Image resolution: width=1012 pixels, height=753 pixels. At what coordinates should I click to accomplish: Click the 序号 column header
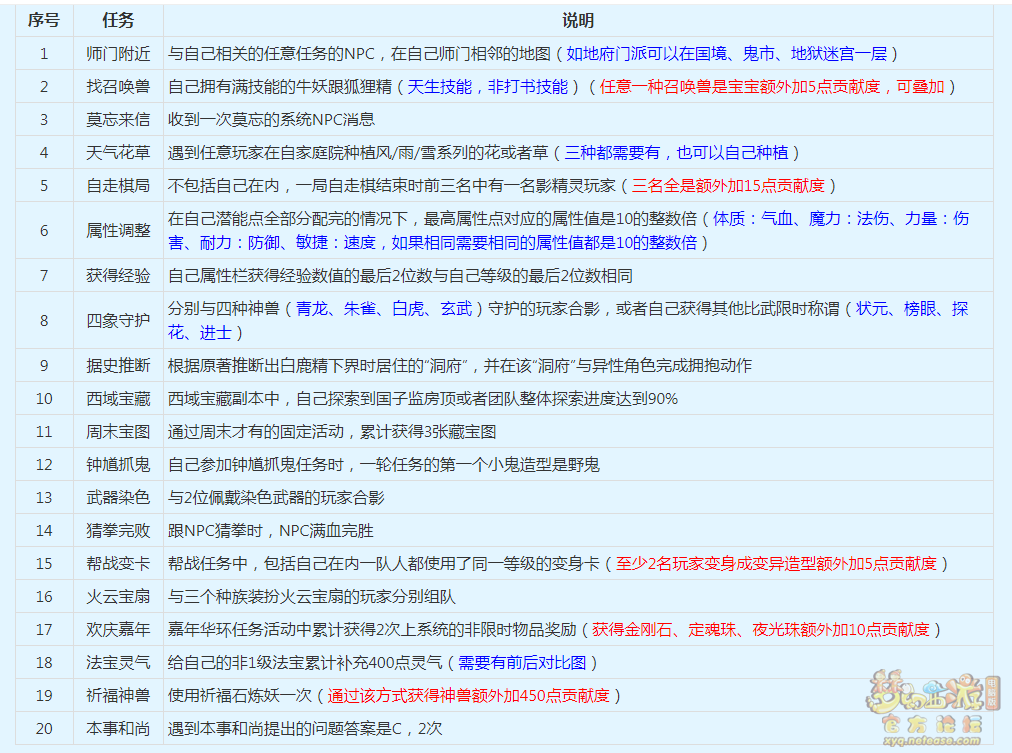click(44, 21)
